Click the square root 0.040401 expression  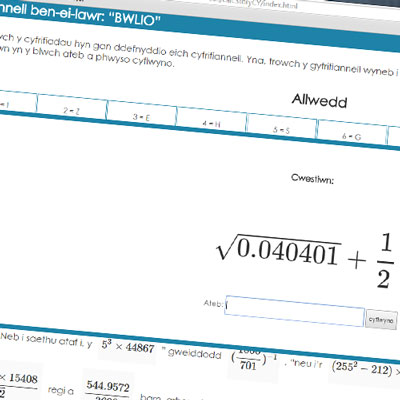pos(278,250)
